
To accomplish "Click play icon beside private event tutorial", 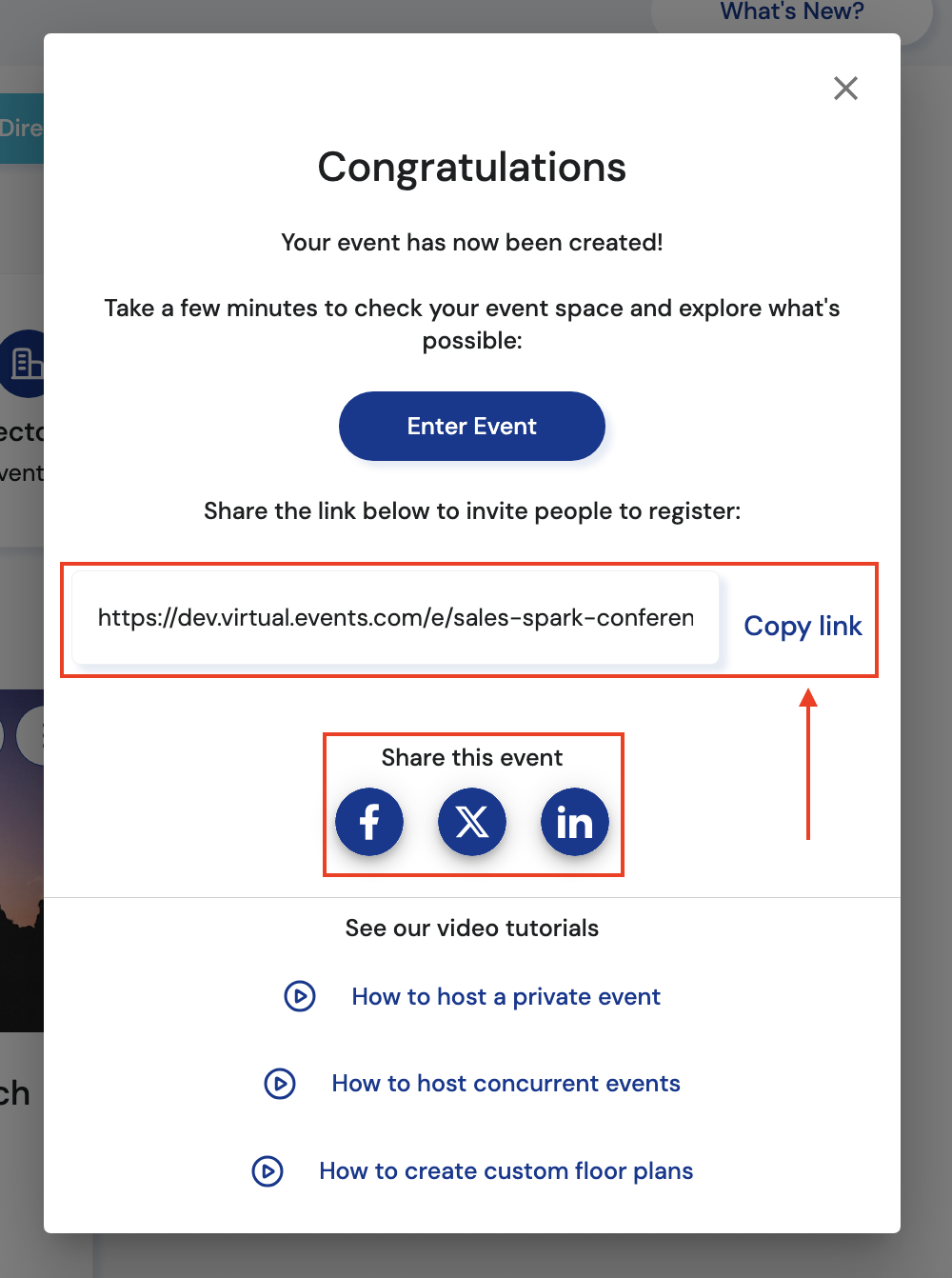I will (300, 996).
